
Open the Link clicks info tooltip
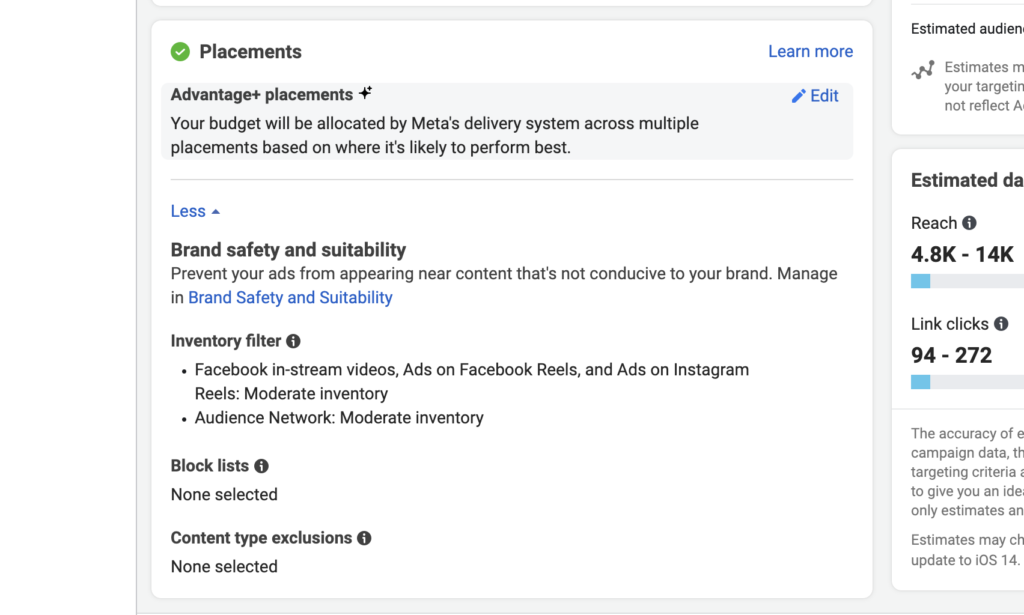pyautogui.click(x=1001, y=324)
